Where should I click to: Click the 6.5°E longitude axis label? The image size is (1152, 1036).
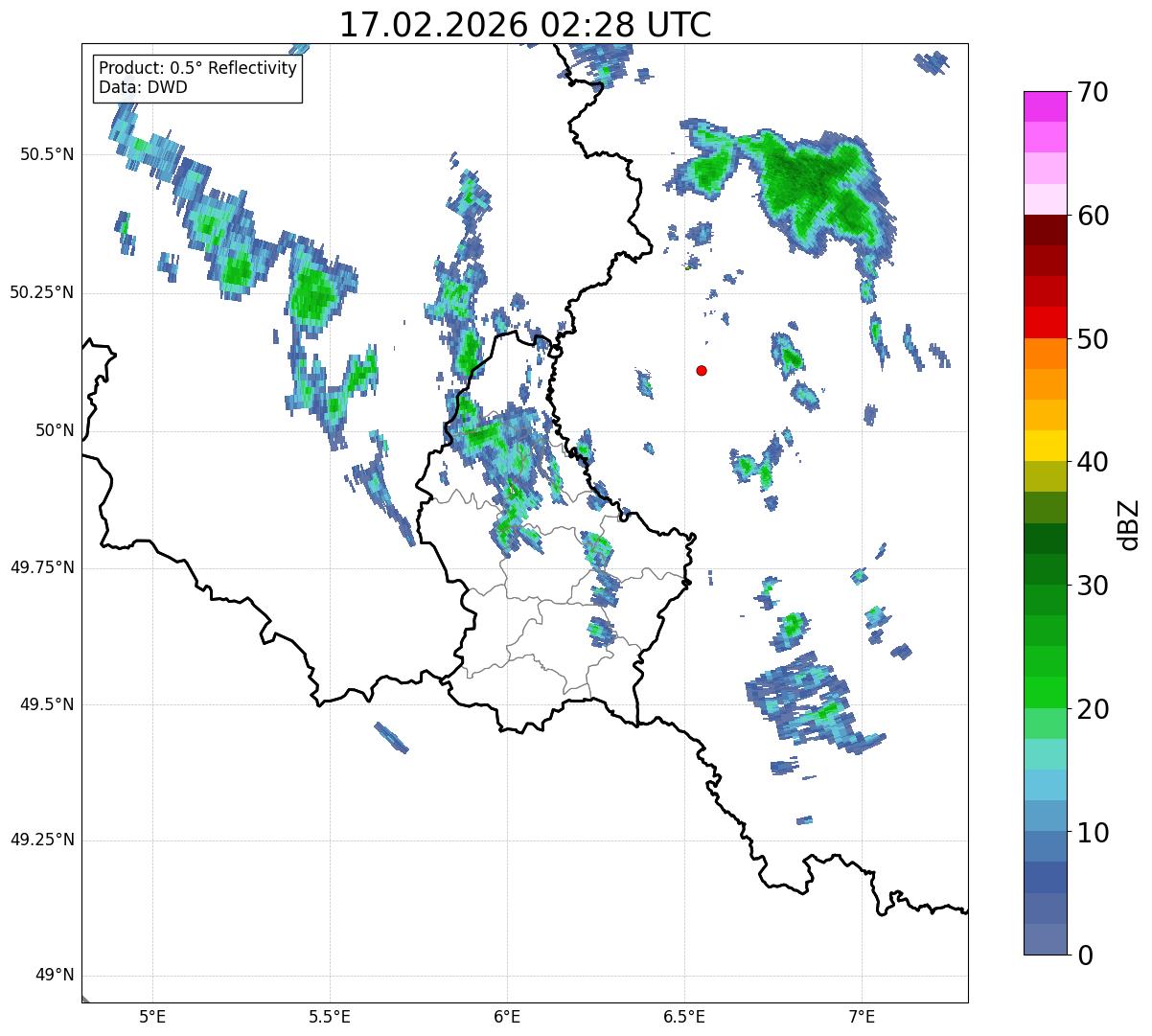(x=684, y=1016)
